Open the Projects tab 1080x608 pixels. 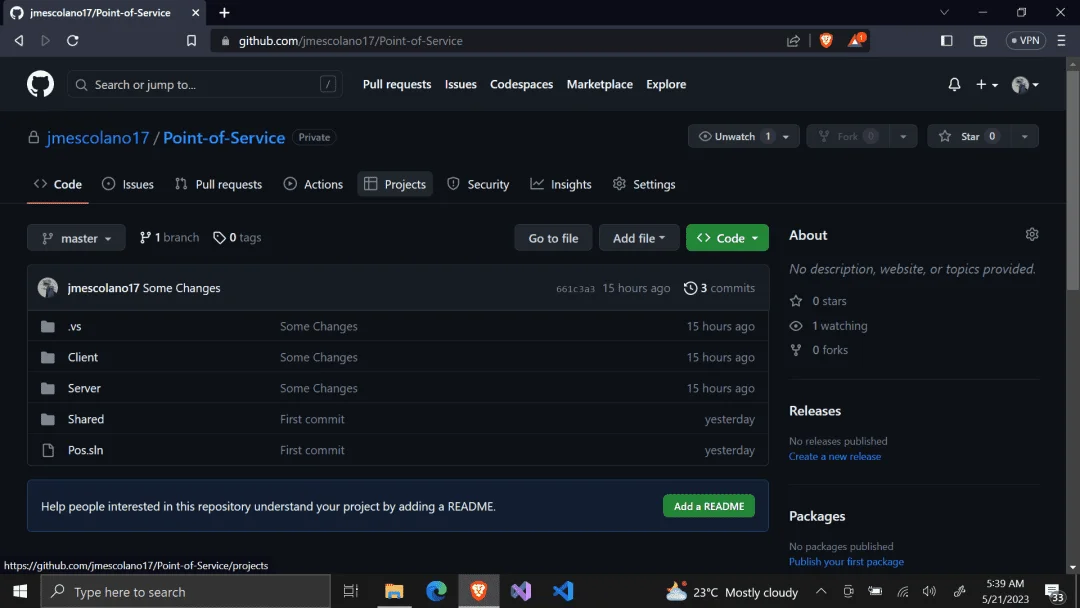(395, 184)
